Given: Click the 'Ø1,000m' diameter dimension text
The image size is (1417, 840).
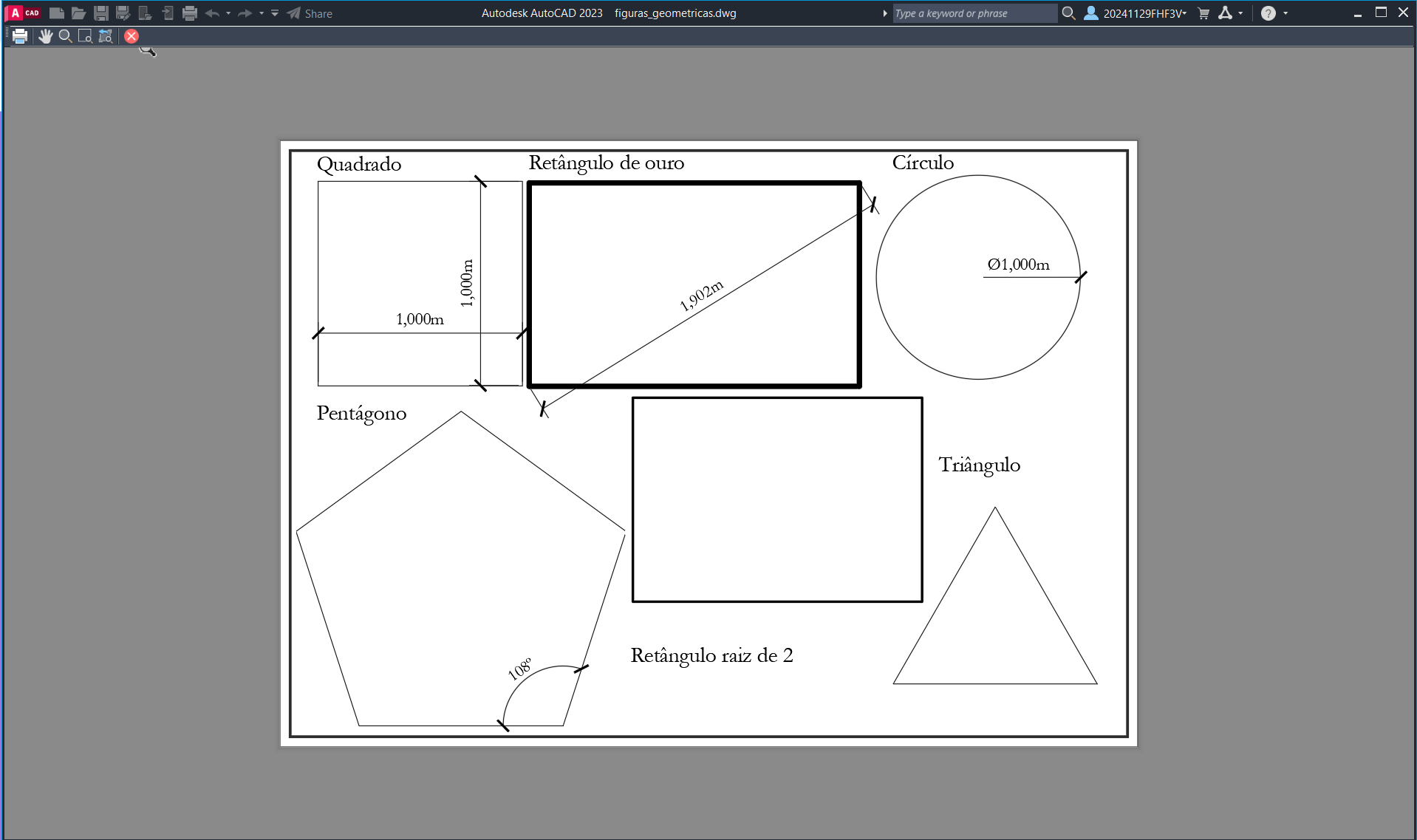Looking at the screenshot, I should point(1018,264).
